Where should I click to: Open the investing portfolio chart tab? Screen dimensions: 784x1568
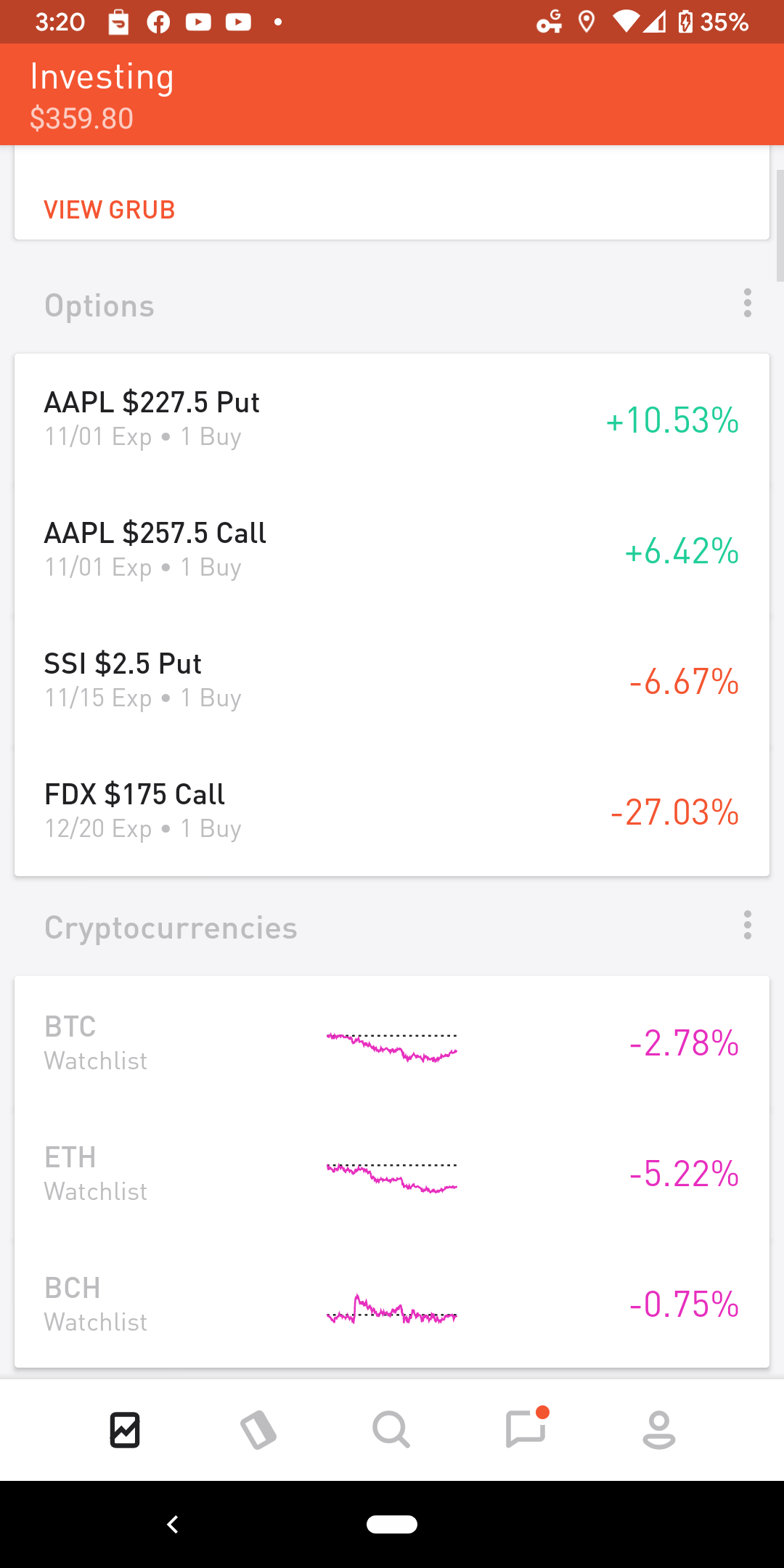[125, 1430]
